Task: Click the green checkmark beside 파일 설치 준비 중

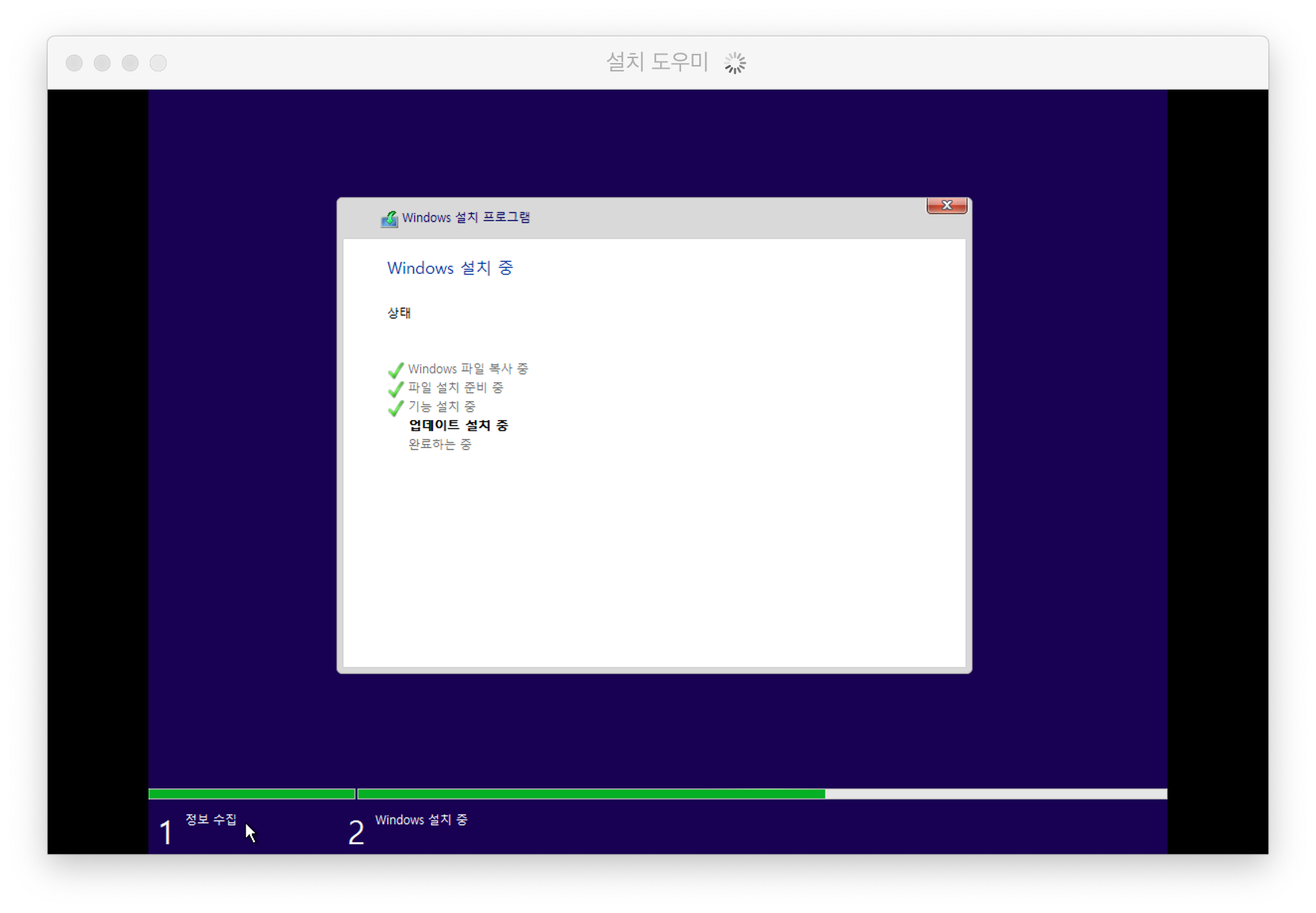Action: 396,389
